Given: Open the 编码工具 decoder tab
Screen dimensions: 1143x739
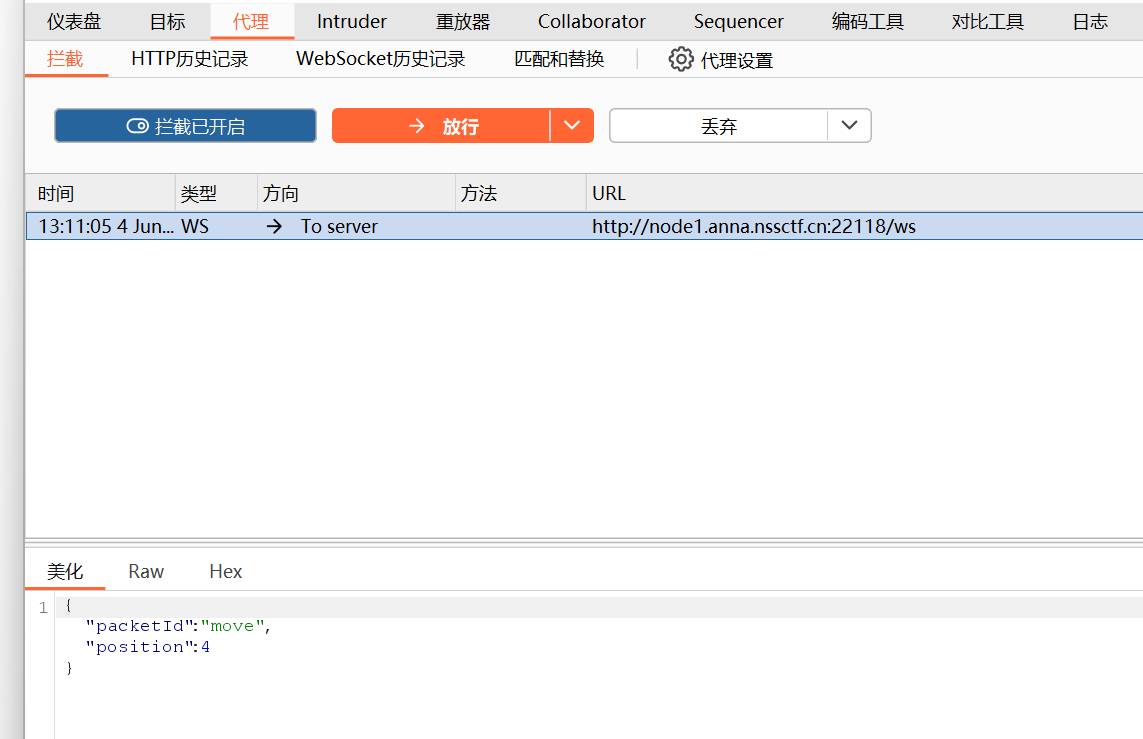Looking at the screenshot, I should [867, 22].
